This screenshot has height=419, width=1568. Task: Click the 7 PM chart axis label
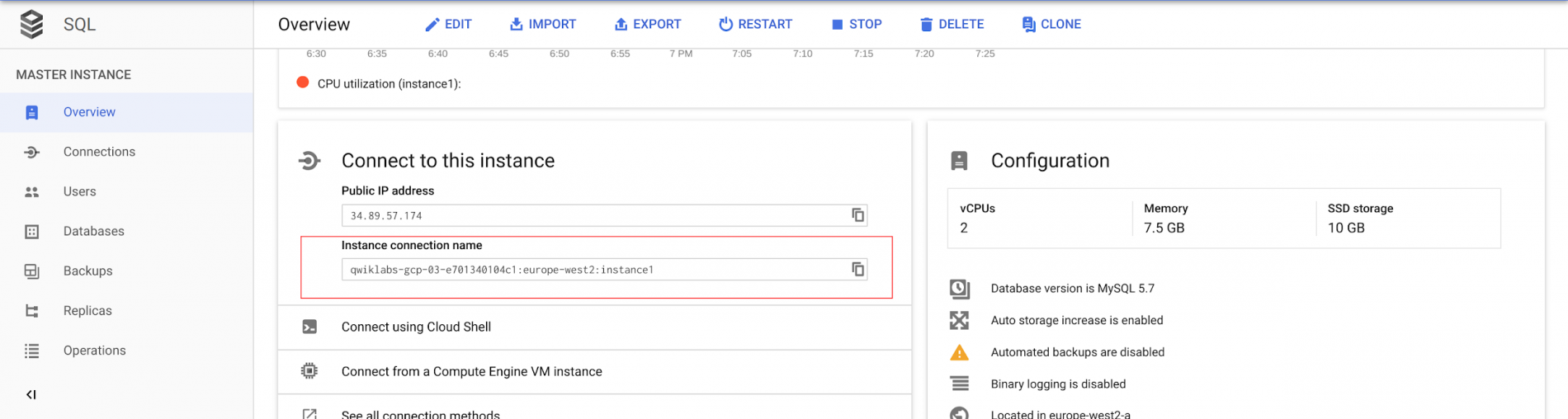point(681,54)
